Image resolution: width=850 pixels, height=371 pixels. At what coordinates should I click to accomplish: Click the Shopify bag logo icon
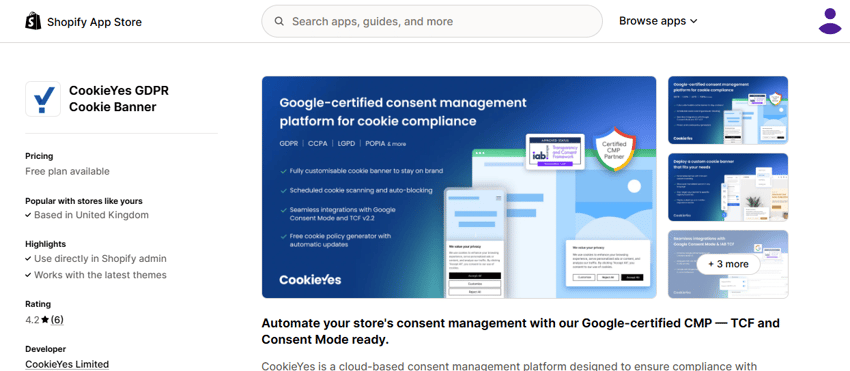[x=33, y=21]
